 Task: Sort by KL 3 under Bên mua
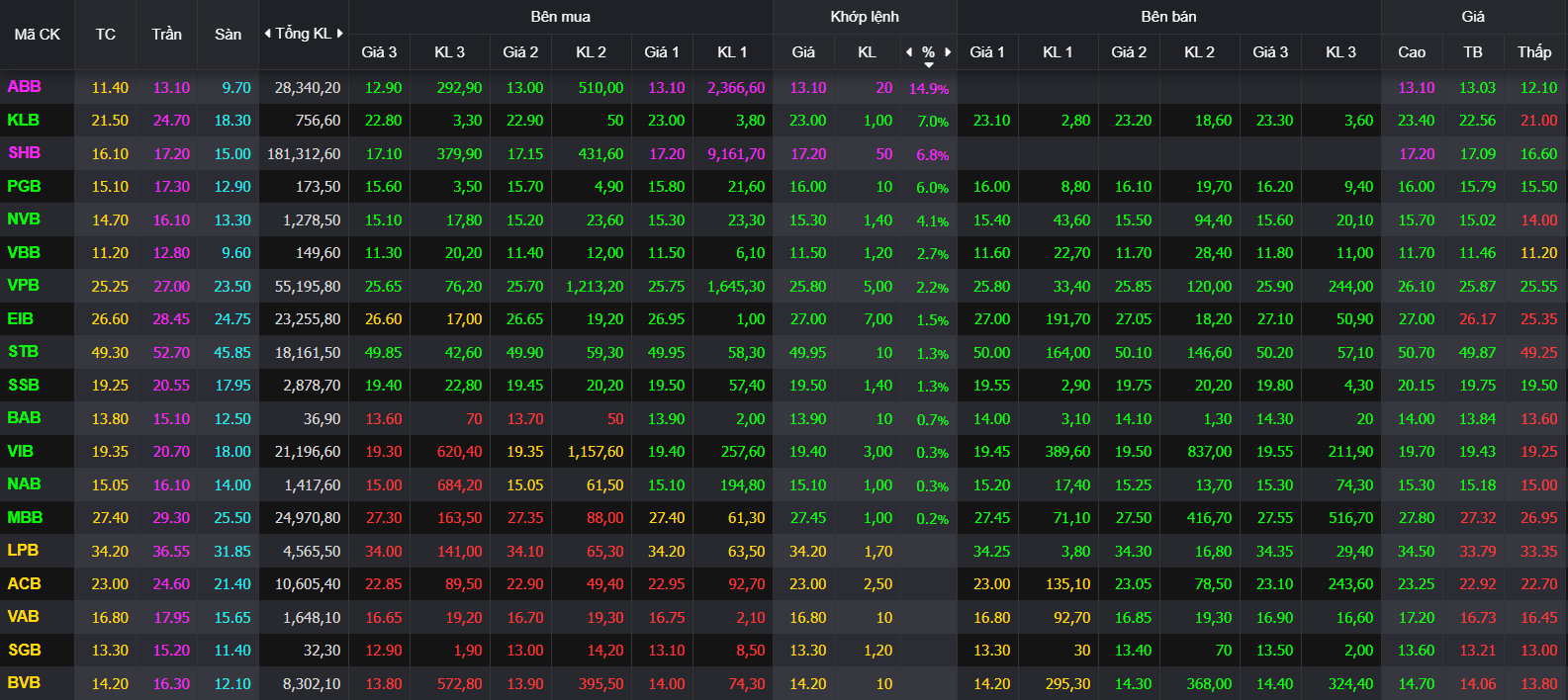449,51
